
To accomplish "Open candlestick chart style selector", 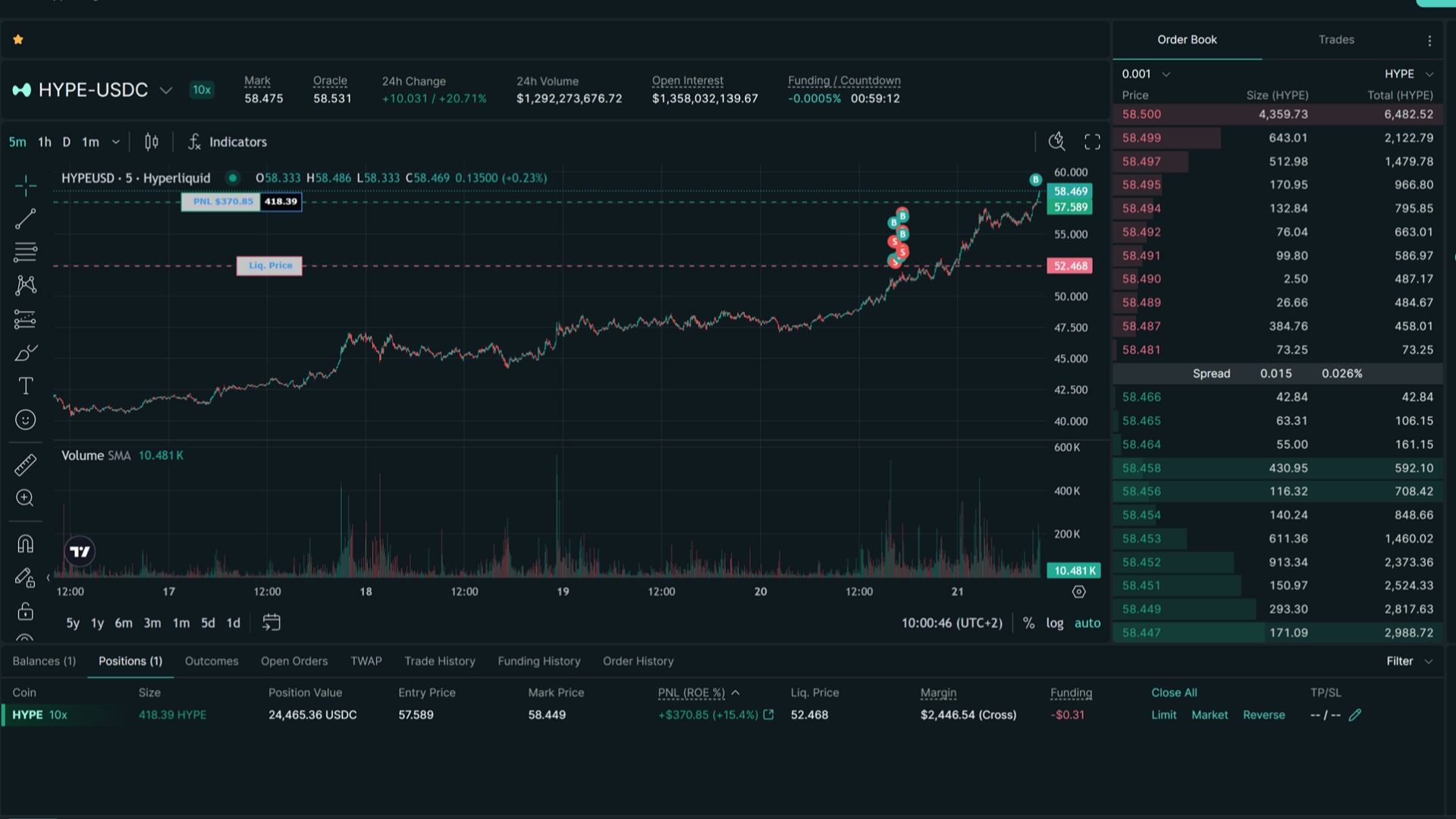I will (x=152, y=142).
